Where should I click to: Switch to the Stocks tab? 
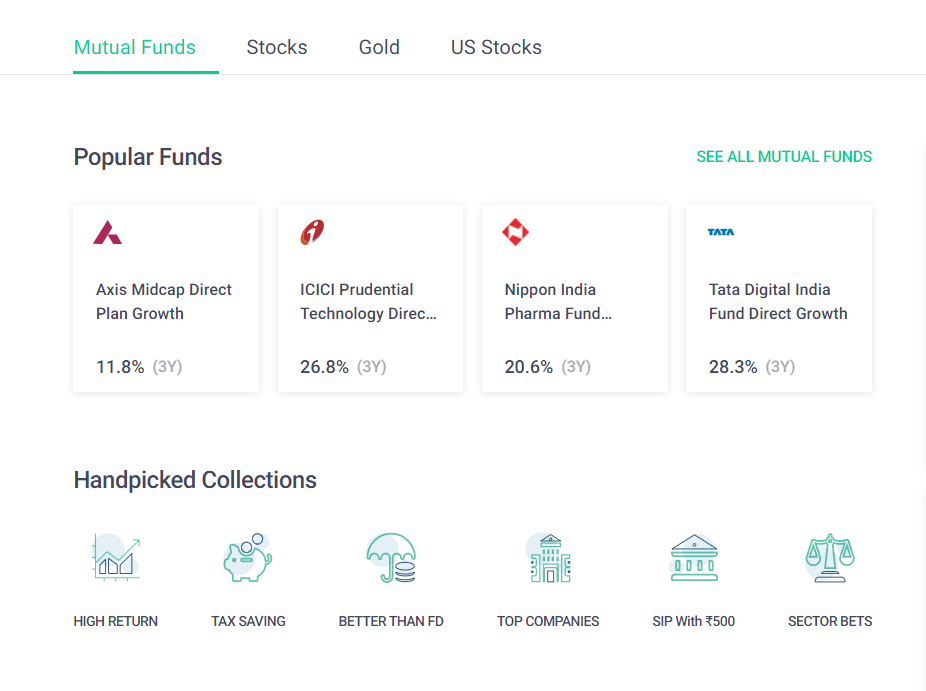277,47
